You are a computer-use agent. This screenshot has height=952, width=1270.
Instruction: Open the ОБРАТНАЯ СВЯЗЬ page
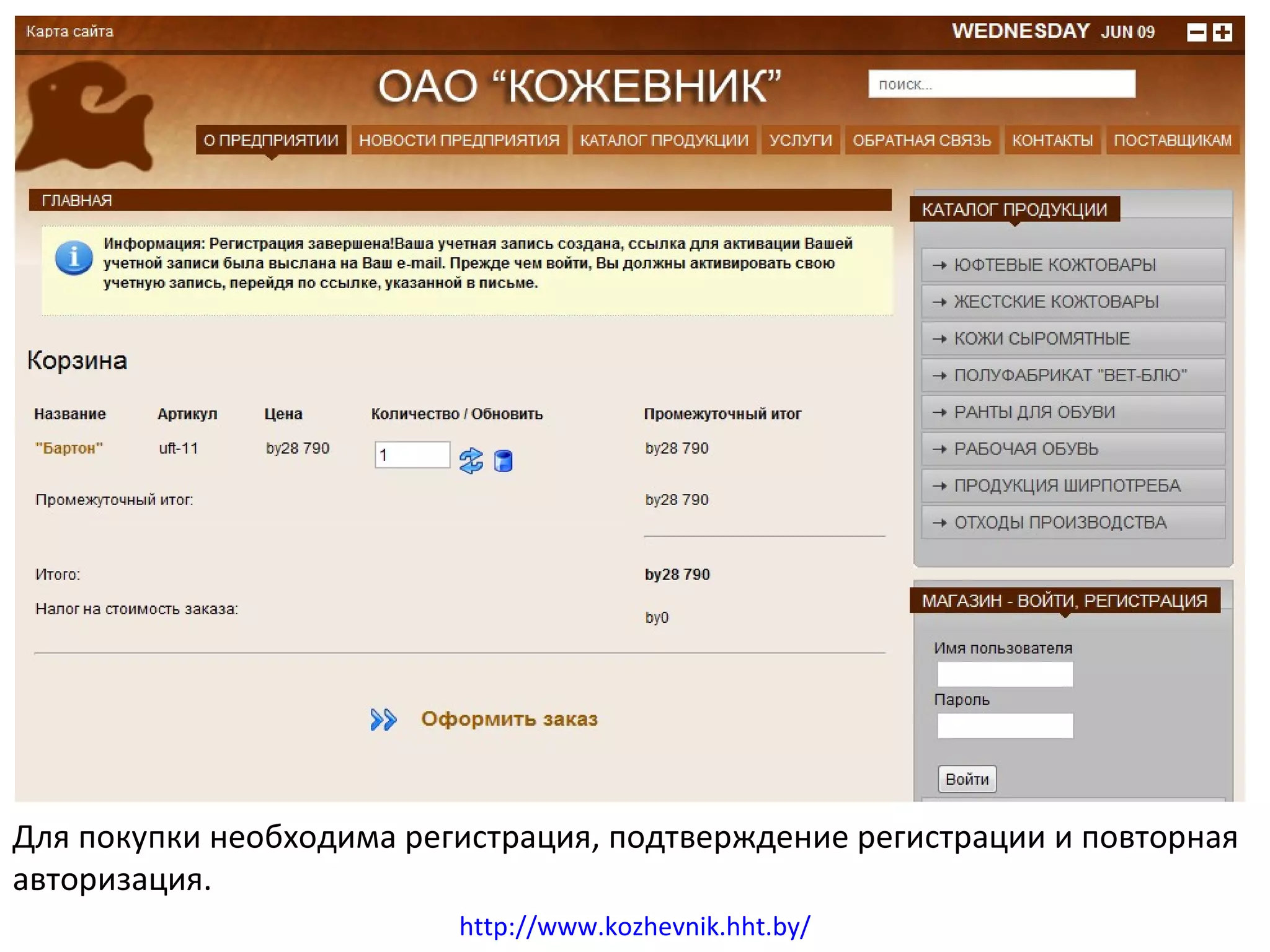click(x=922, y=140)
